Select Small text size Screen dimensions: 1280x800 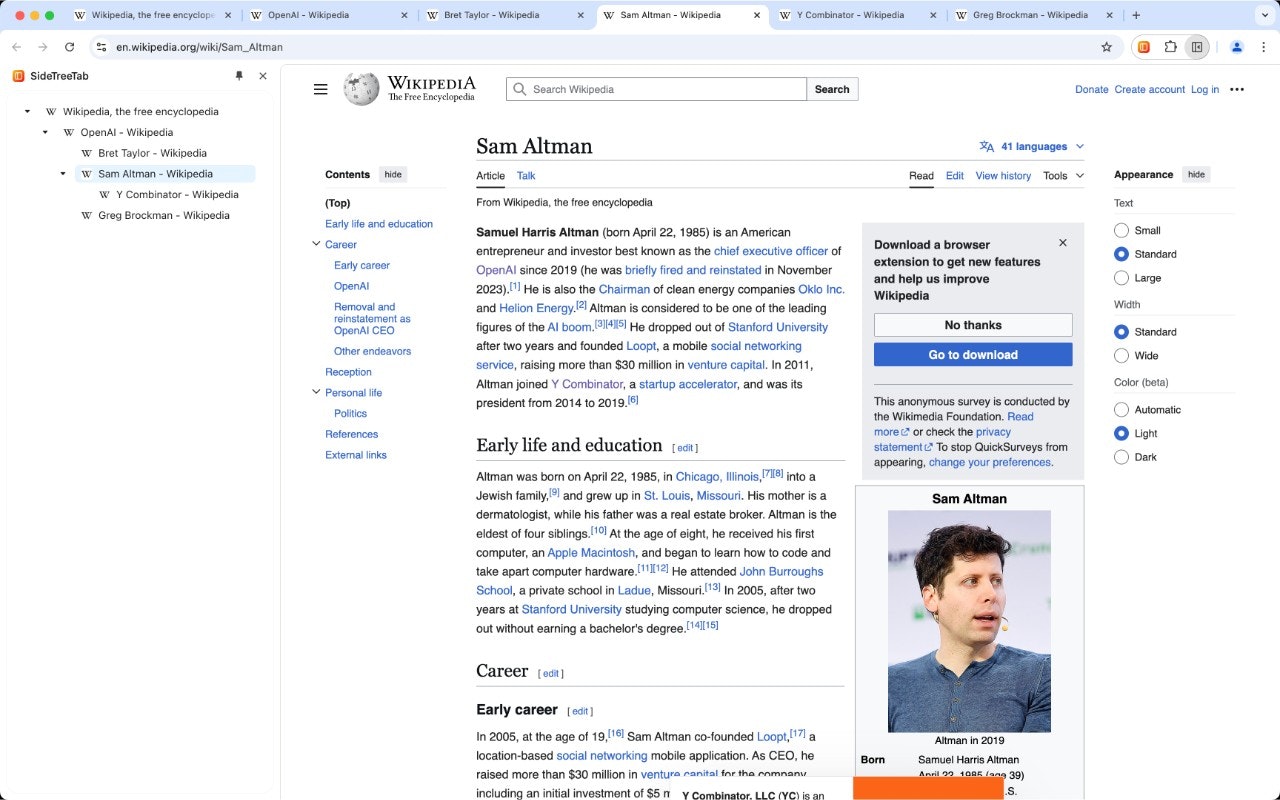point(1121,230)
